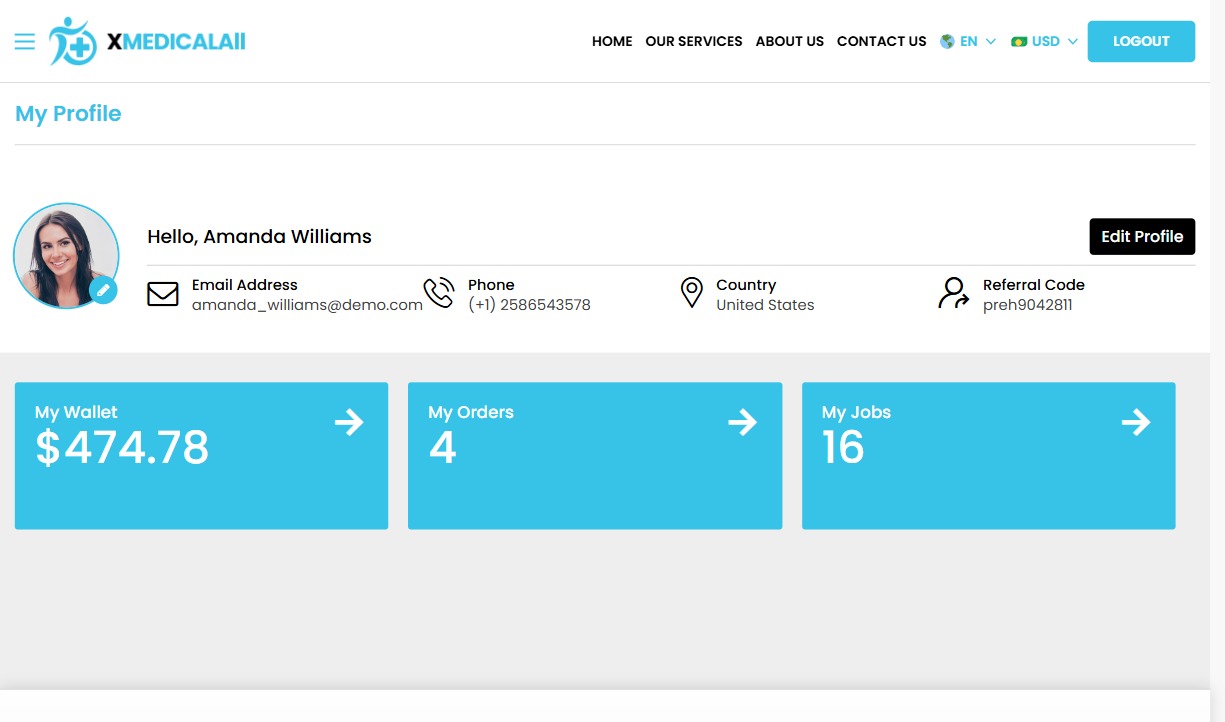Select Contact Us in navigation

pos(881,42)
